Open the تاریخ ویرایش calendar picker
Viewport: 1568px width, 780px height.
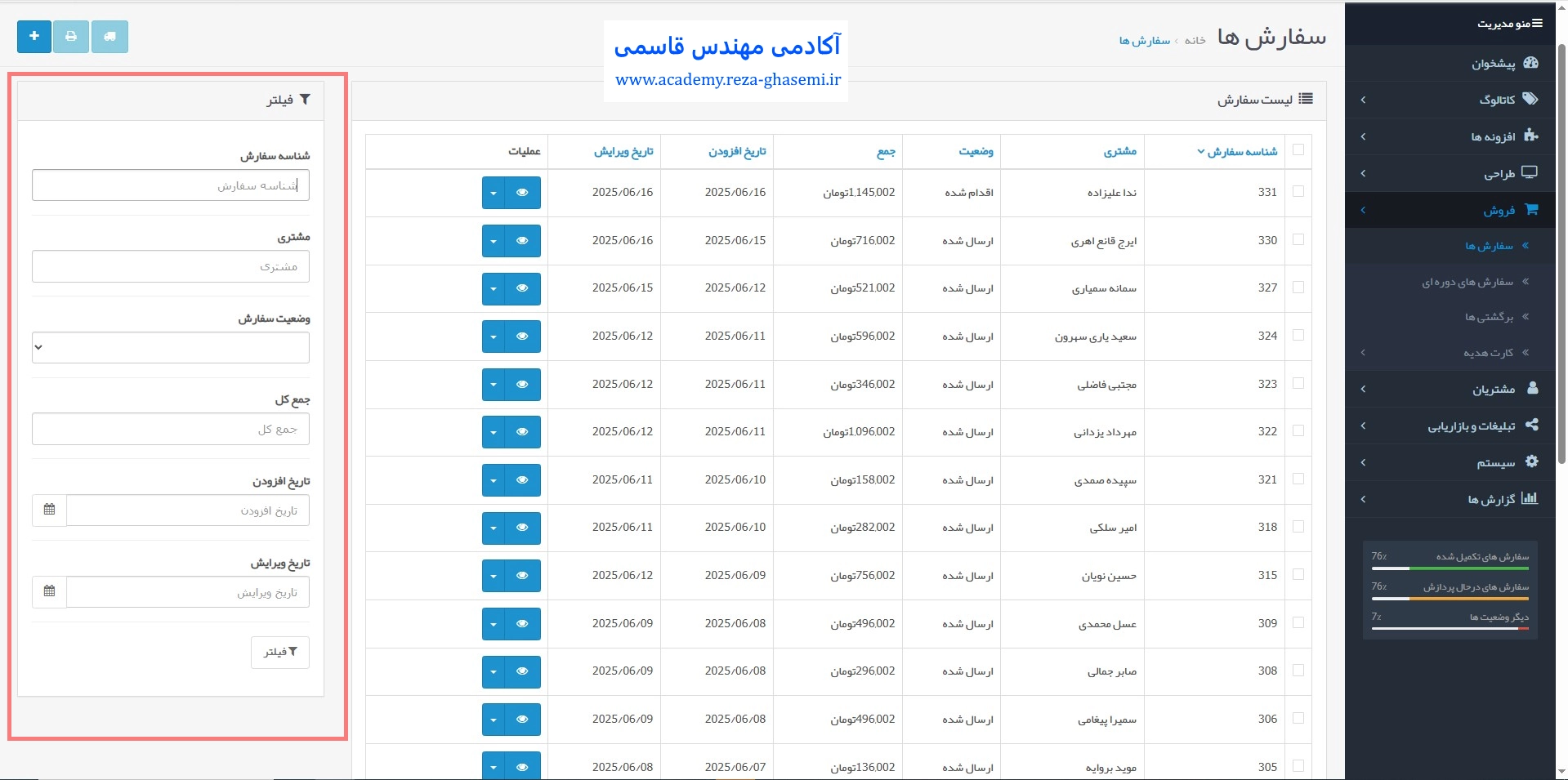tap(49, 591)
